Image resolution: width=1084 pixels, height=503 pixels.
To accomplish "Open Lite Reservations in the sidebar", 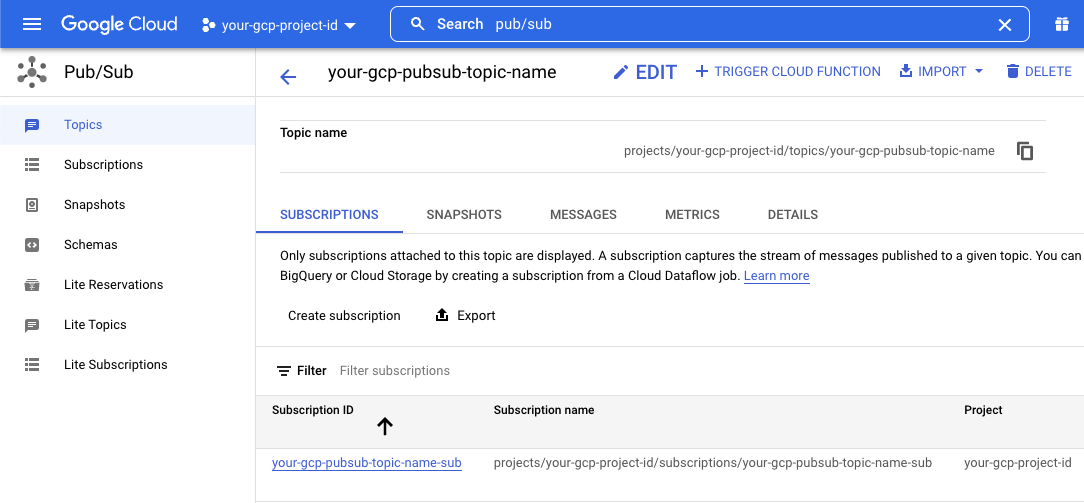I will [127, 285].
